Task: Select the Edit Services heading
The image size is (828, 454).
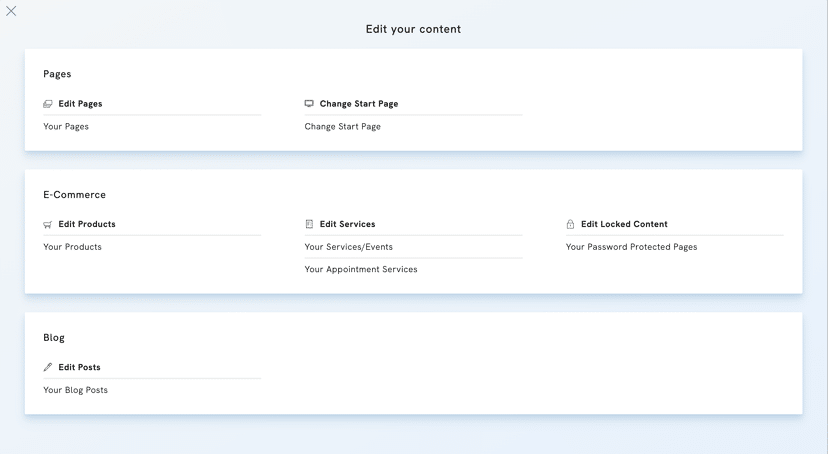Action: [x=347, y=224]
